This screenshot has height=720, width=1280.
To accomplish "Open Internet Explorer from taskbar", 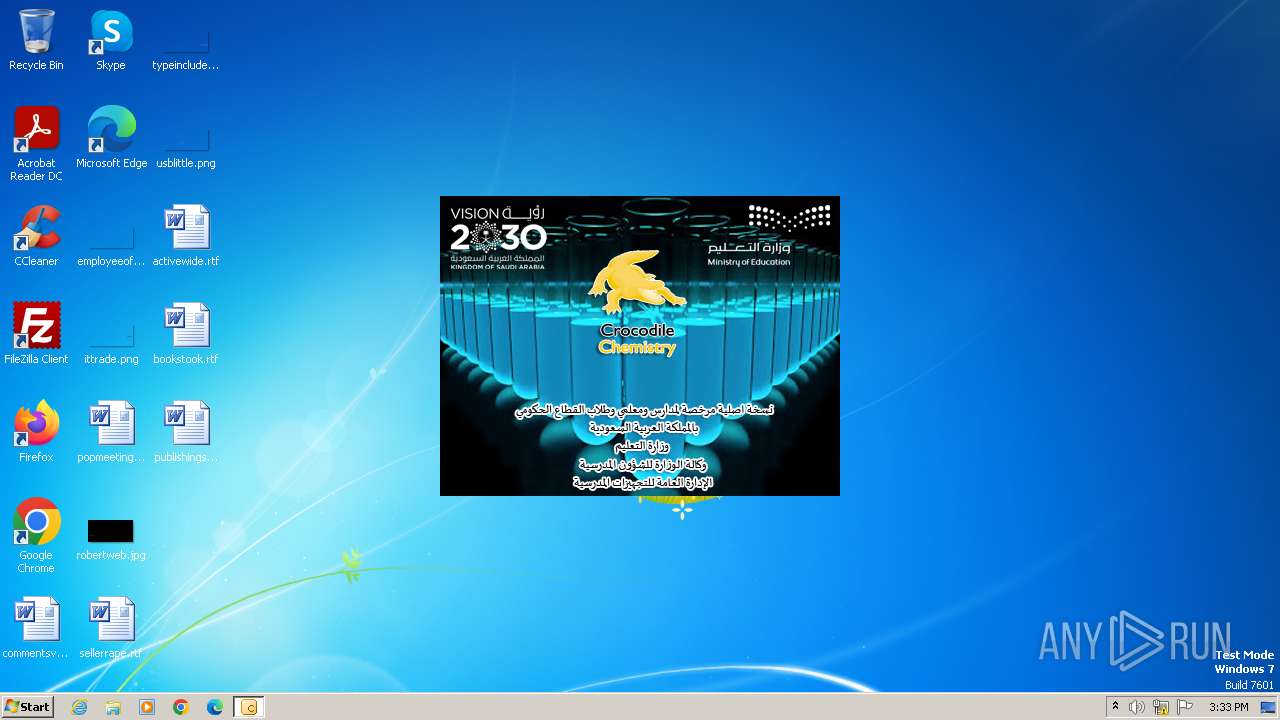I will (79, 707).
